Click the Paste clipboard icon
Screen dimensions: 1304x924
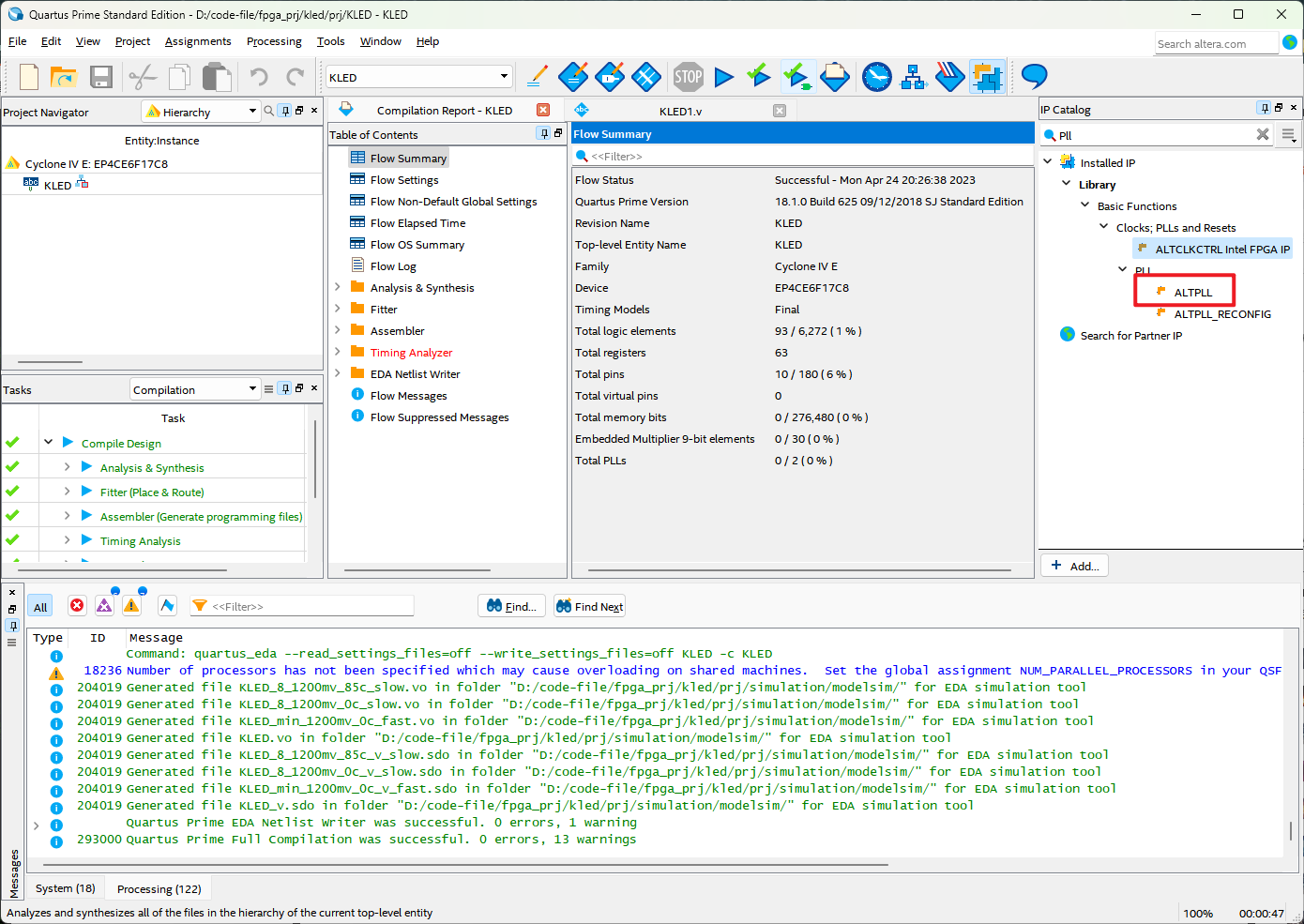(x=217, y=77)
